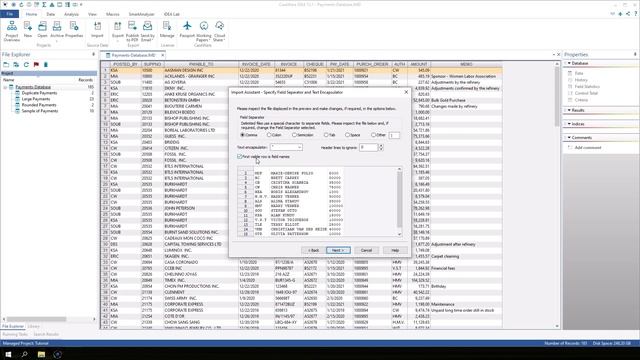This screenshot has height=360, width=640.
Task: Click the File Explorer refresh icon
Action: pos(26,64)
